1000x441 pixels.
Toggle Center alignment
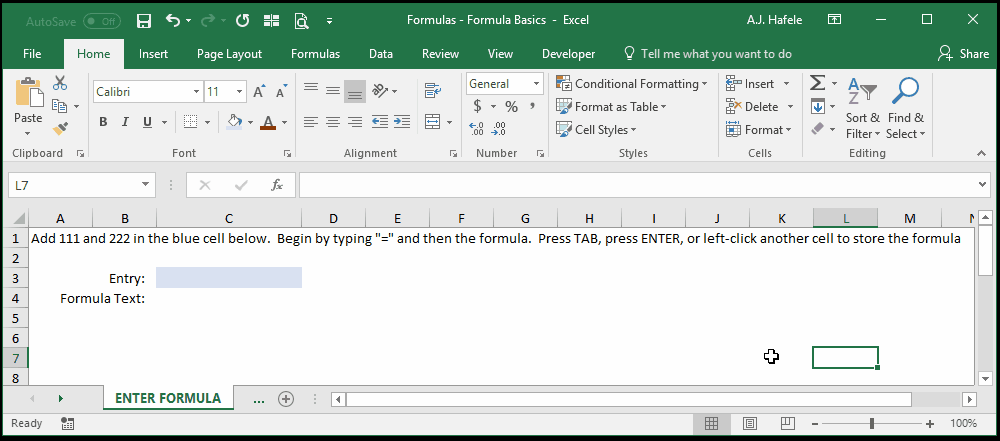[333, 121]
